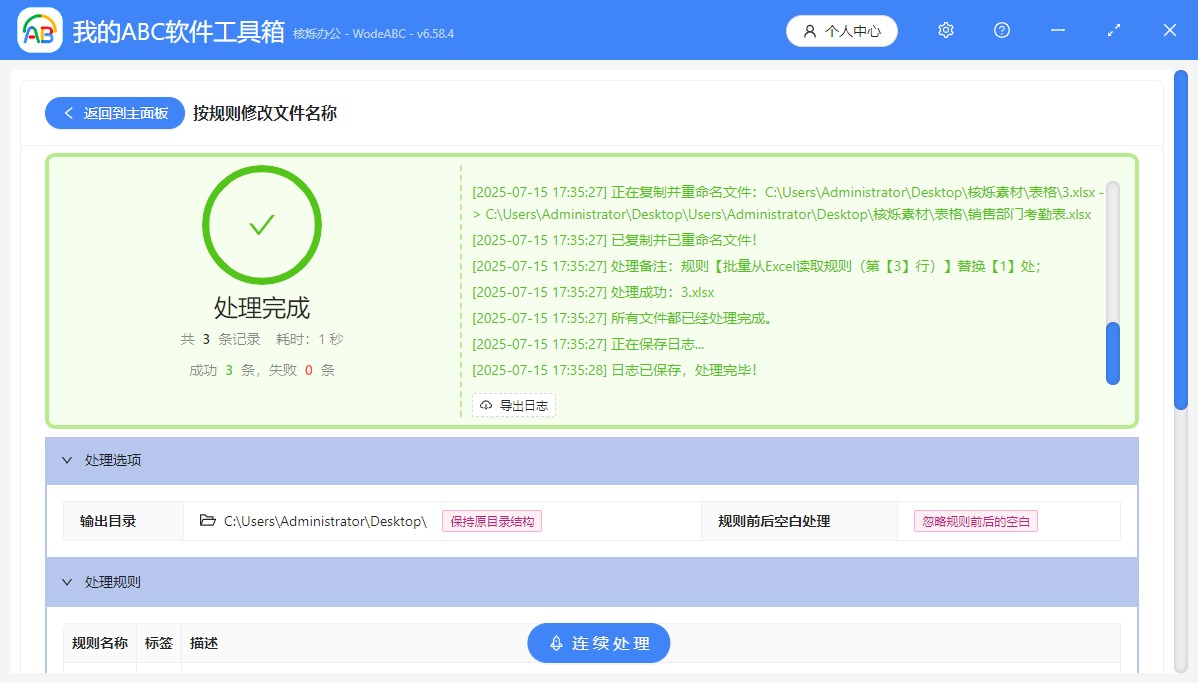
Task: Click the log panel scrollbar
Action: (x=1112, y=350)
